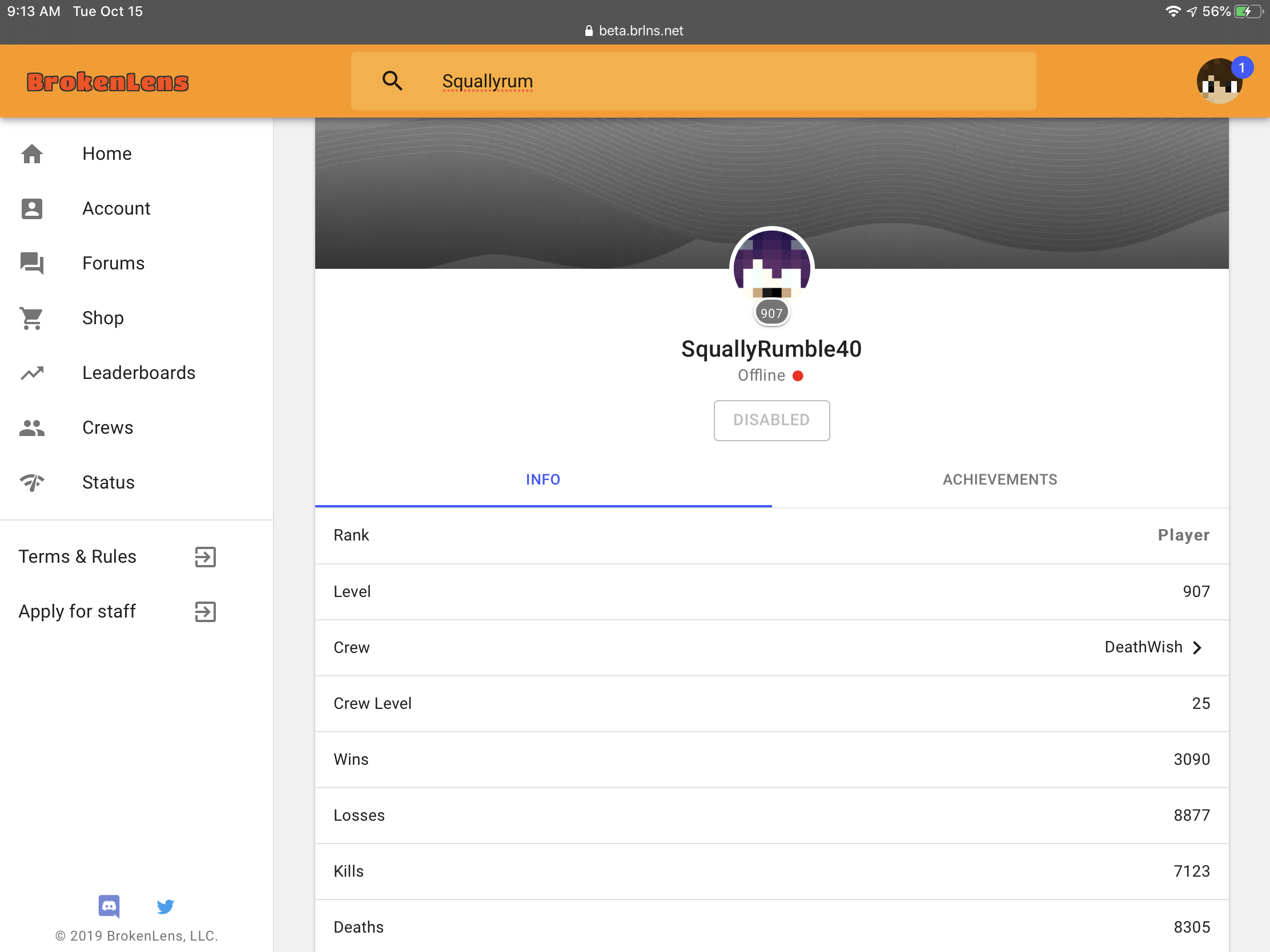Open the Crews people icon
This screenshot has height=952, width=1270.
32,427
